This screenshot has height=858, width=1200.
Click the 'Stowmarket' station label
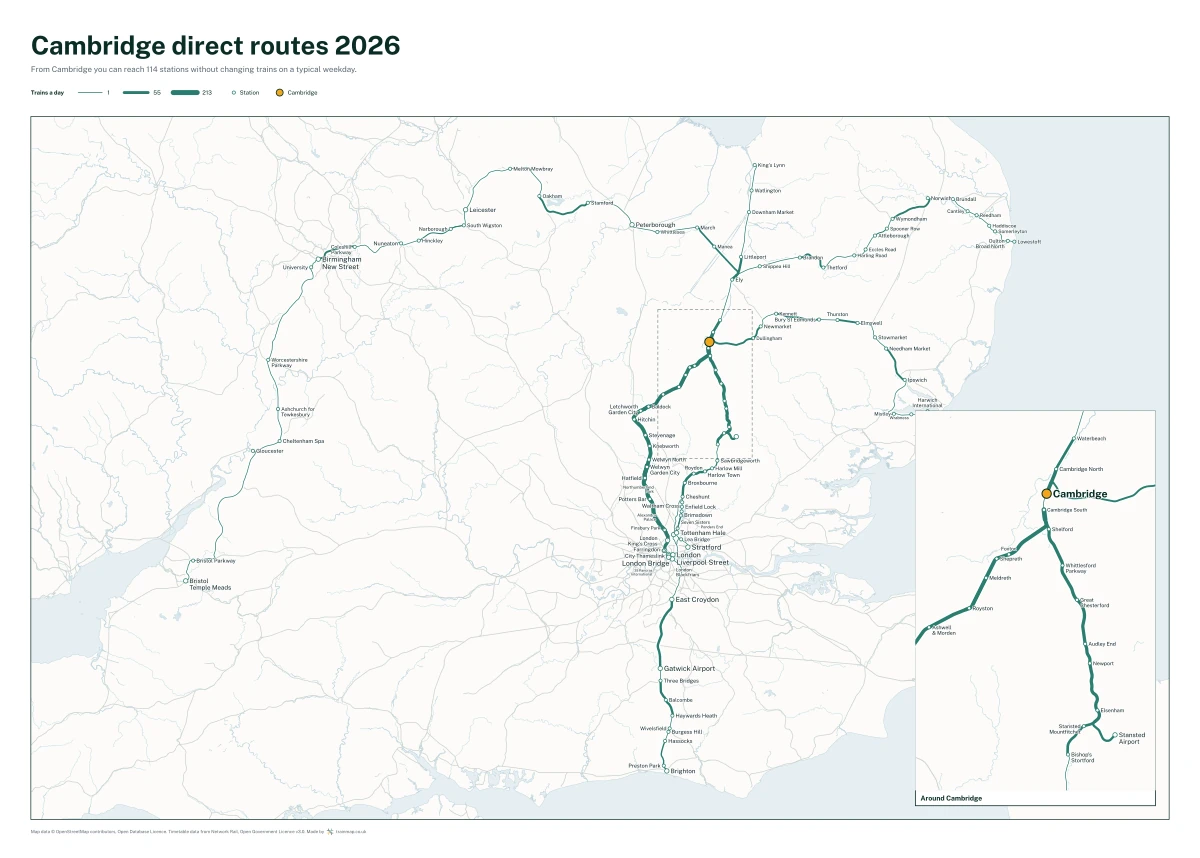click(x=893, y=337)
